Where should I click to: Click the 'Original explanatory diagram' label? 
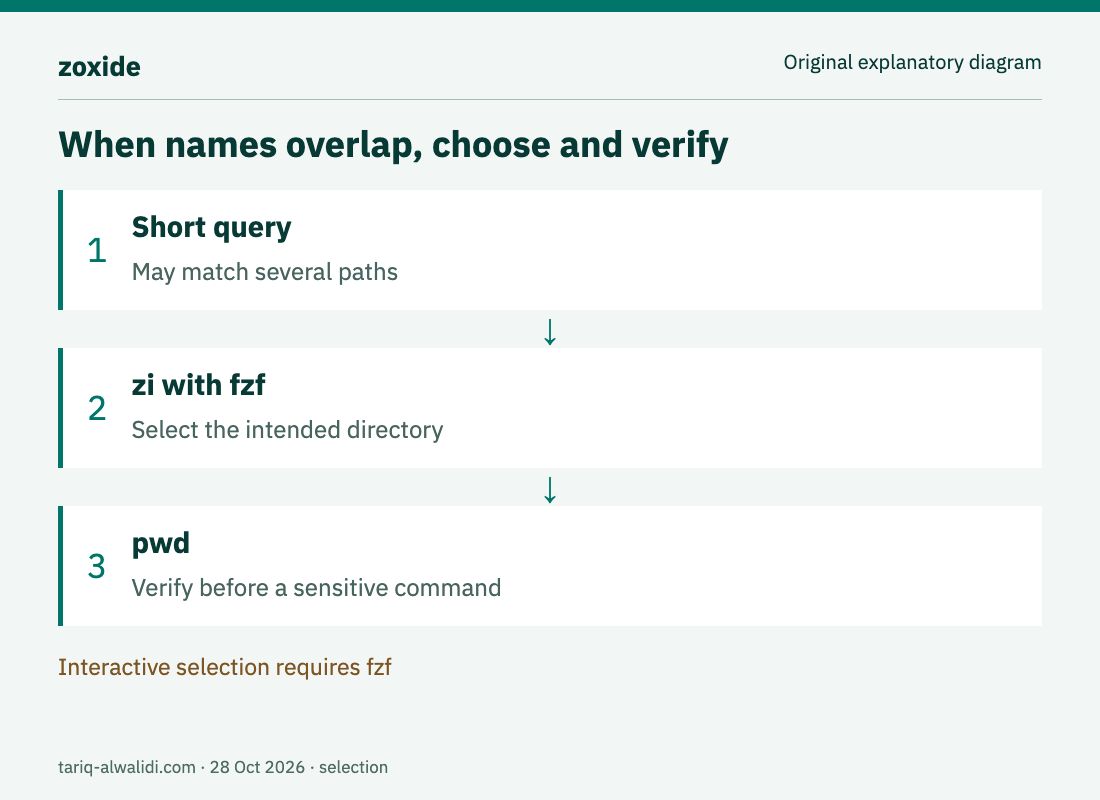tap(912, 62)
